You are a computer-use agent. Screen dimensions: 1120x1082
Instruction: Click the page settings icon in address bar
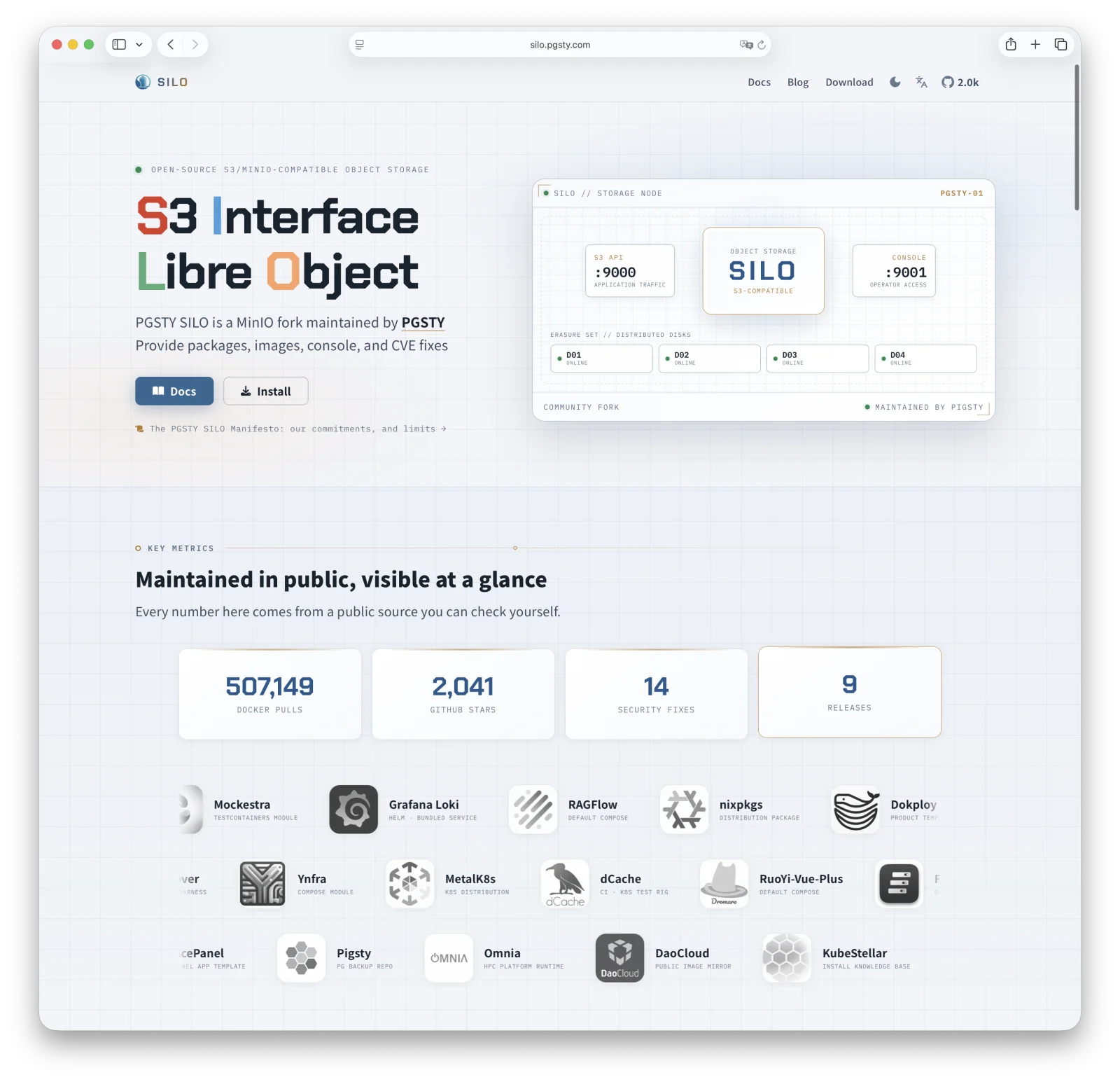[359, 44]
